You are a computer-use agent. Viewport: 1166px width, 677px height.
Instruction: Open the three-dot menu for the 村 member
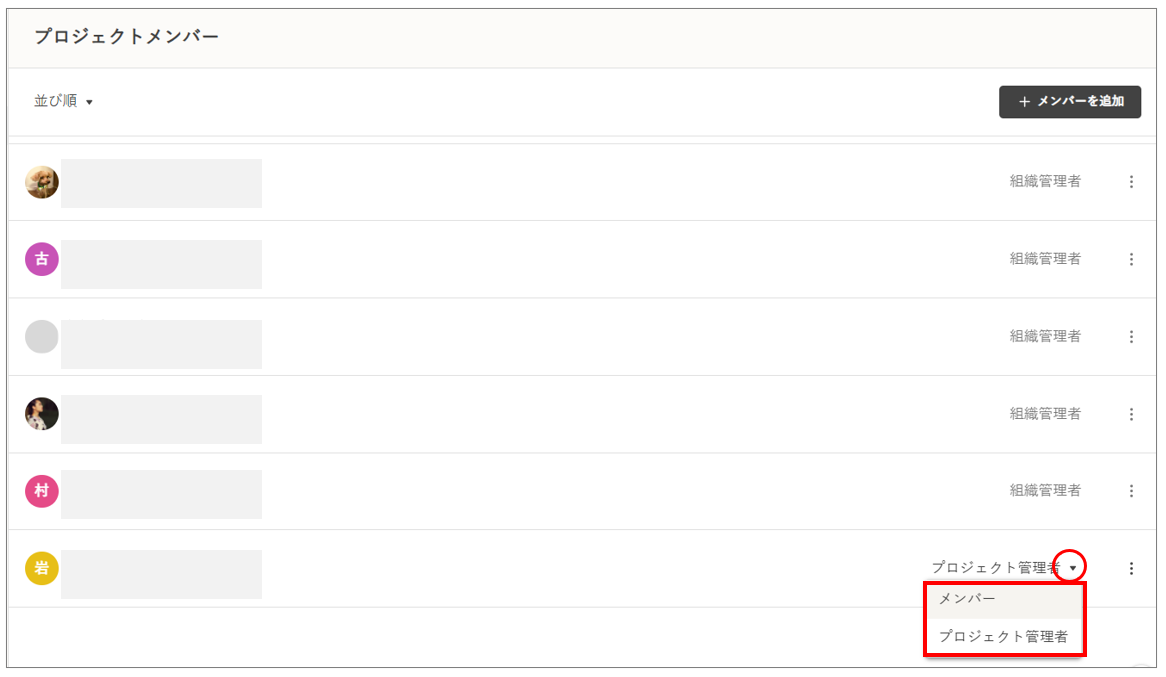point(1131,491)
